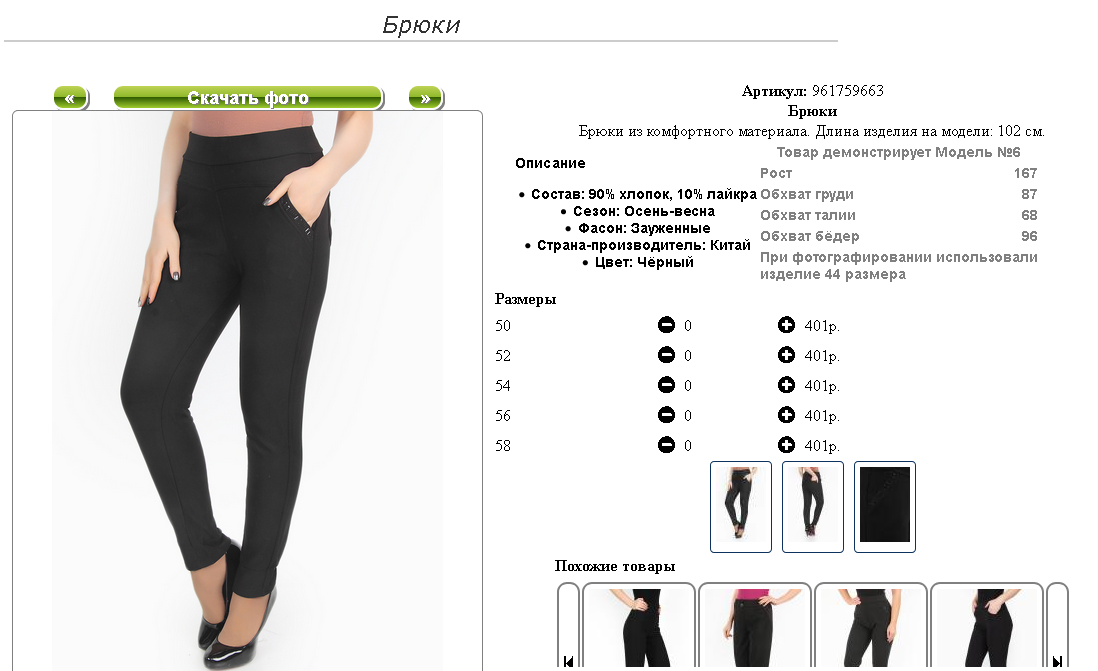Decrease quantity for size 52
The image size is (1098, 671).
click(x=666, y=355)
